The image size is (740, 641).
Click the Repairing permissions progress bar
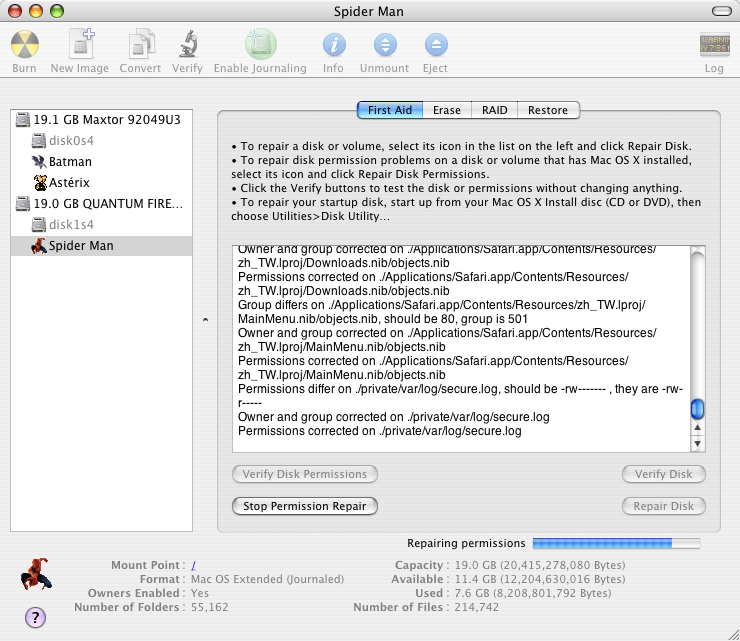point(616,543)
